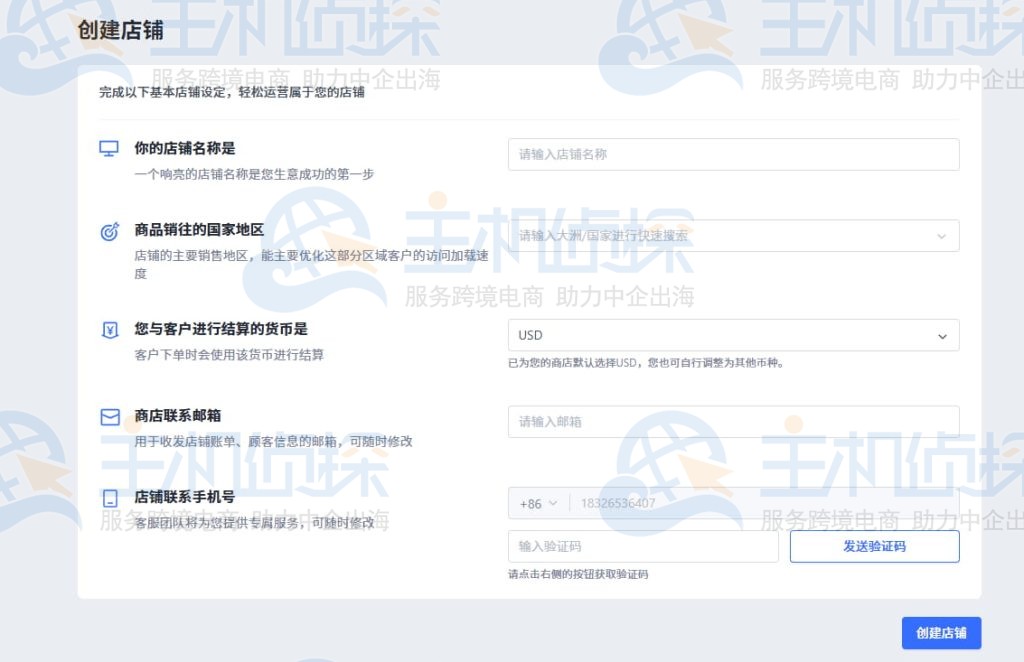The height and width of the screenshot is (662, 1024).
Task: Expand the chevron on the country region field
Action: coord(941,236)
